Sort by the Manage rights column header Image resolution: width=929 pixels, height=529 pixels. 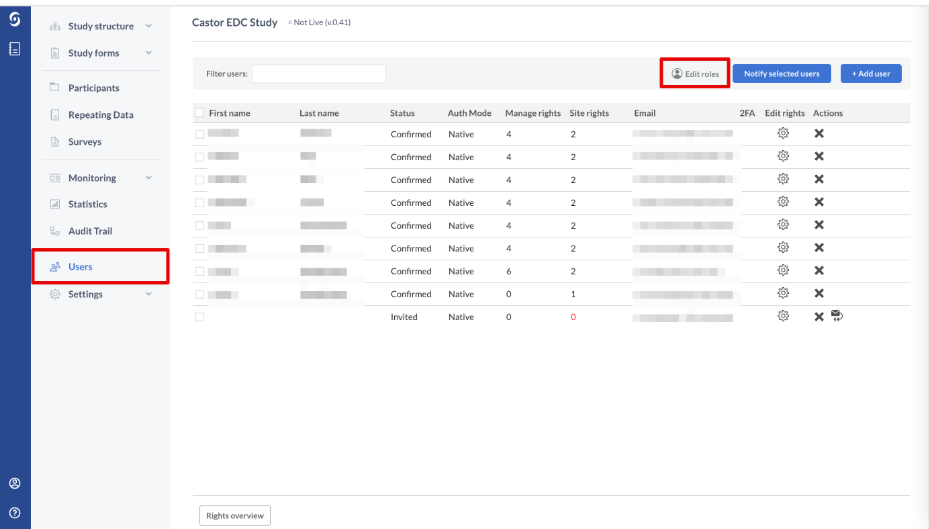tap(533, 113)
